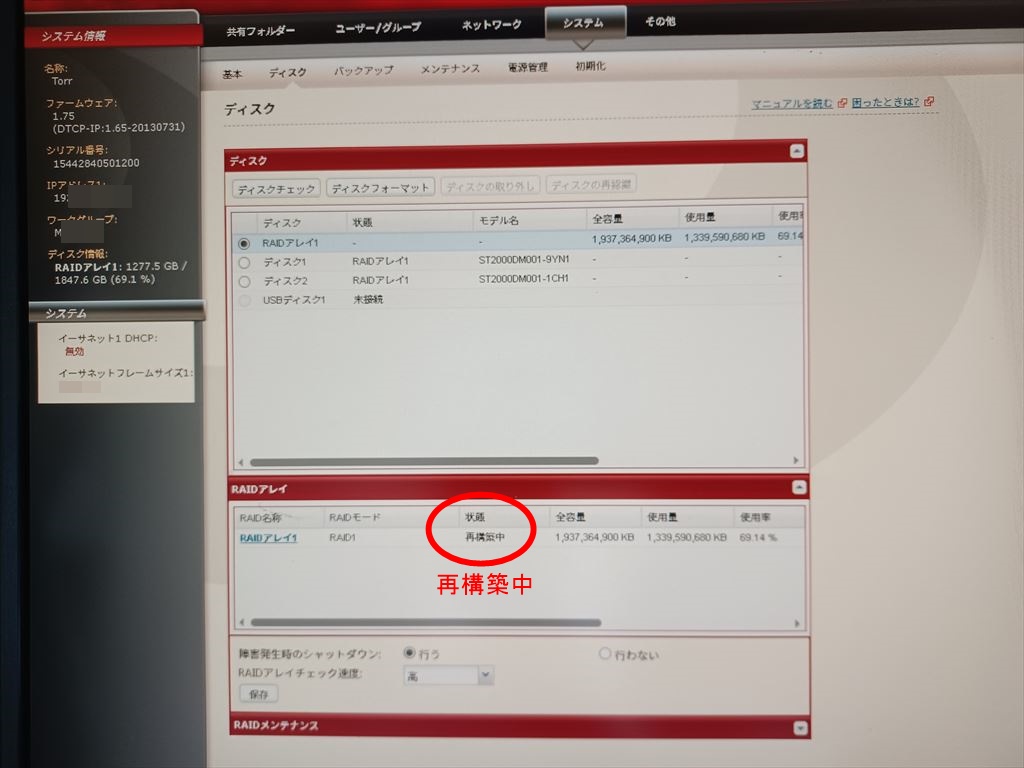Open the 共有フォルダー tab
The height and width of the screenshot is (768, 1024).
[x=260, y=31]
